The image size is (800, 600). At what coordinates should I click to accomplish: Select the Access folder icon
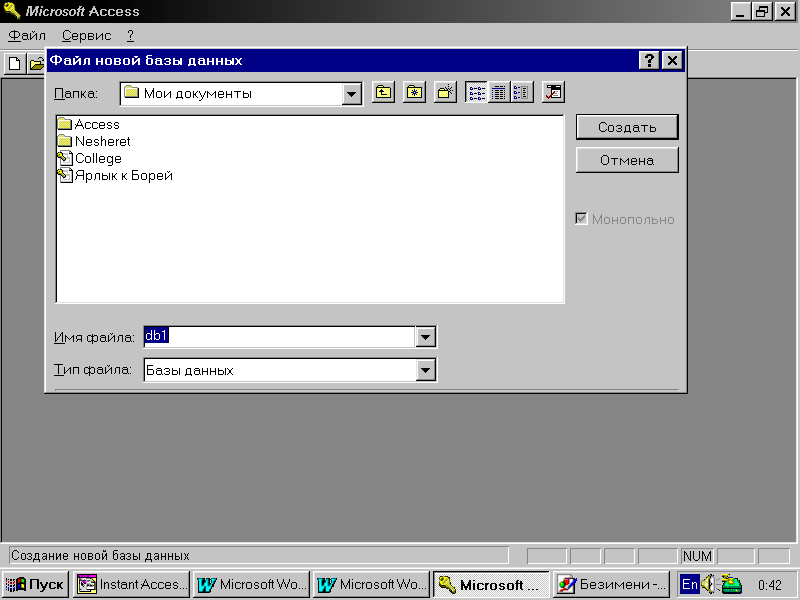[x=65, y=124]
